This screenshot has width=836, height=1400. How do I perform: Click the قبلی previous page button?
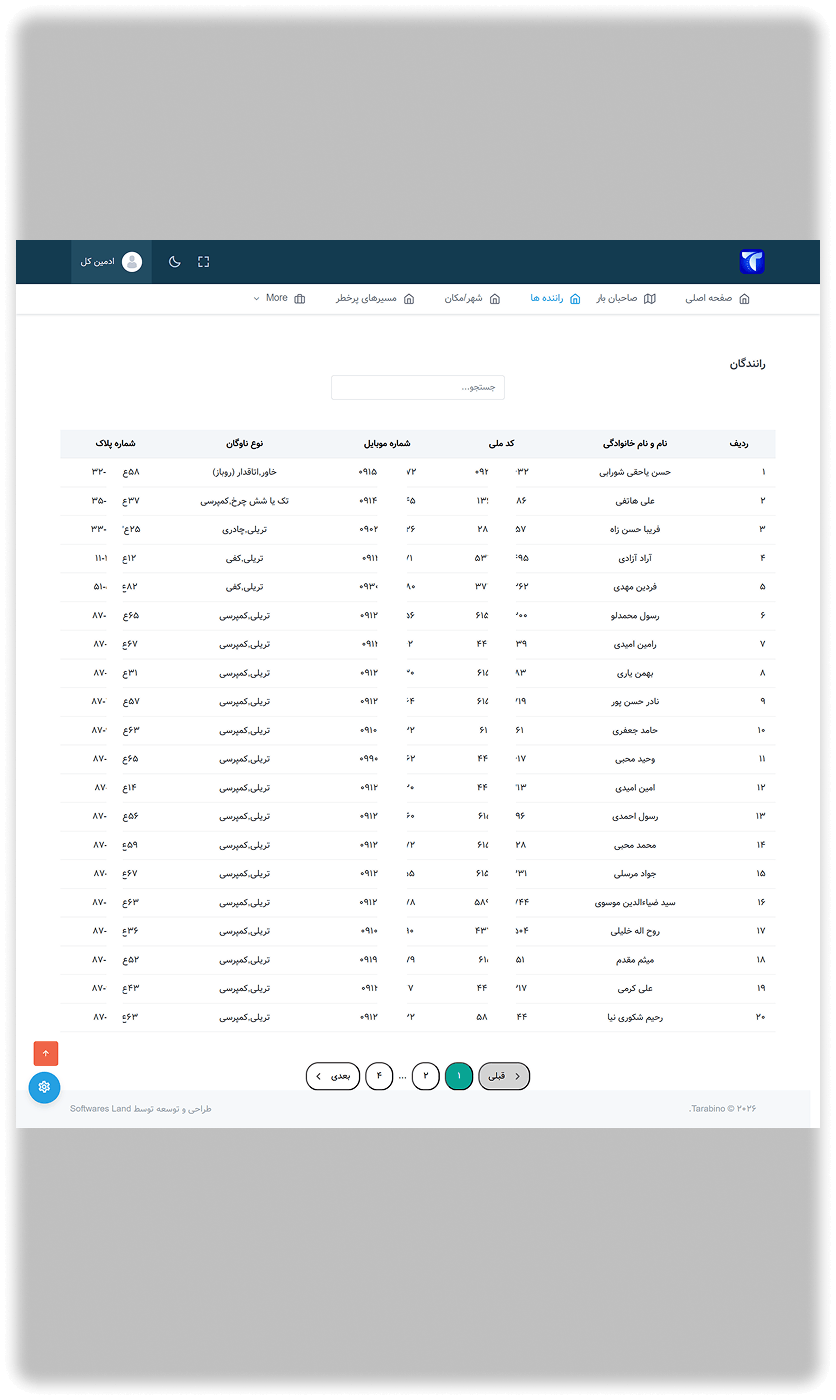(504, 1076)
